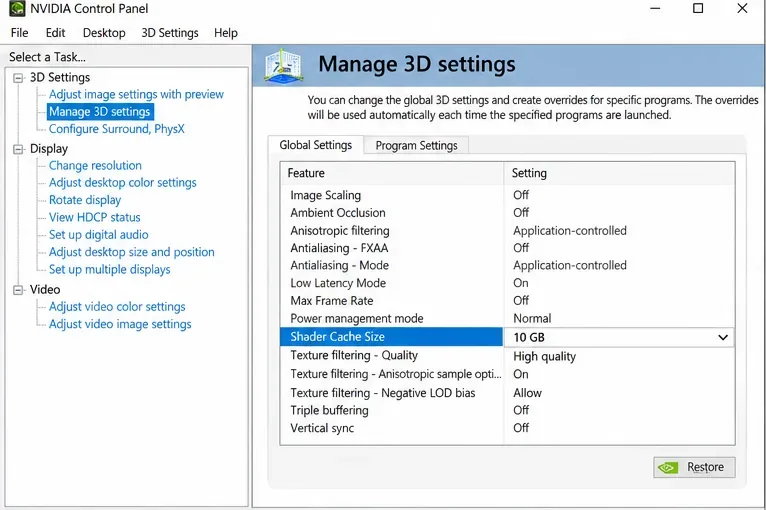Click the 10 GB shader cache value
Image resolution: width=766 pixels, height=510 pixels.
529,338
